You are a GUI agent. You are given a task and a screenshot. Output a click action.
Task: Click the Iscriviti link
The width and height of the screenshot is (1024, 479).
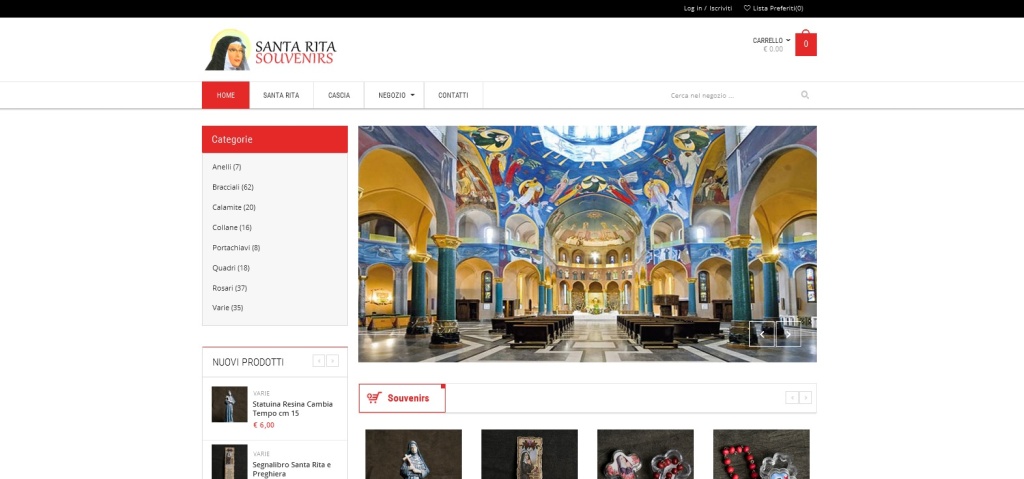721,8
